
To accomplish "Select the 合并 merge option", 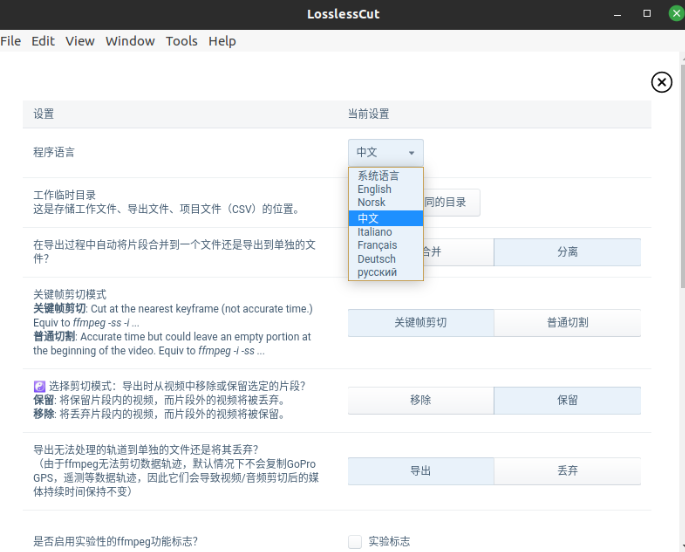I will [459, 252].
